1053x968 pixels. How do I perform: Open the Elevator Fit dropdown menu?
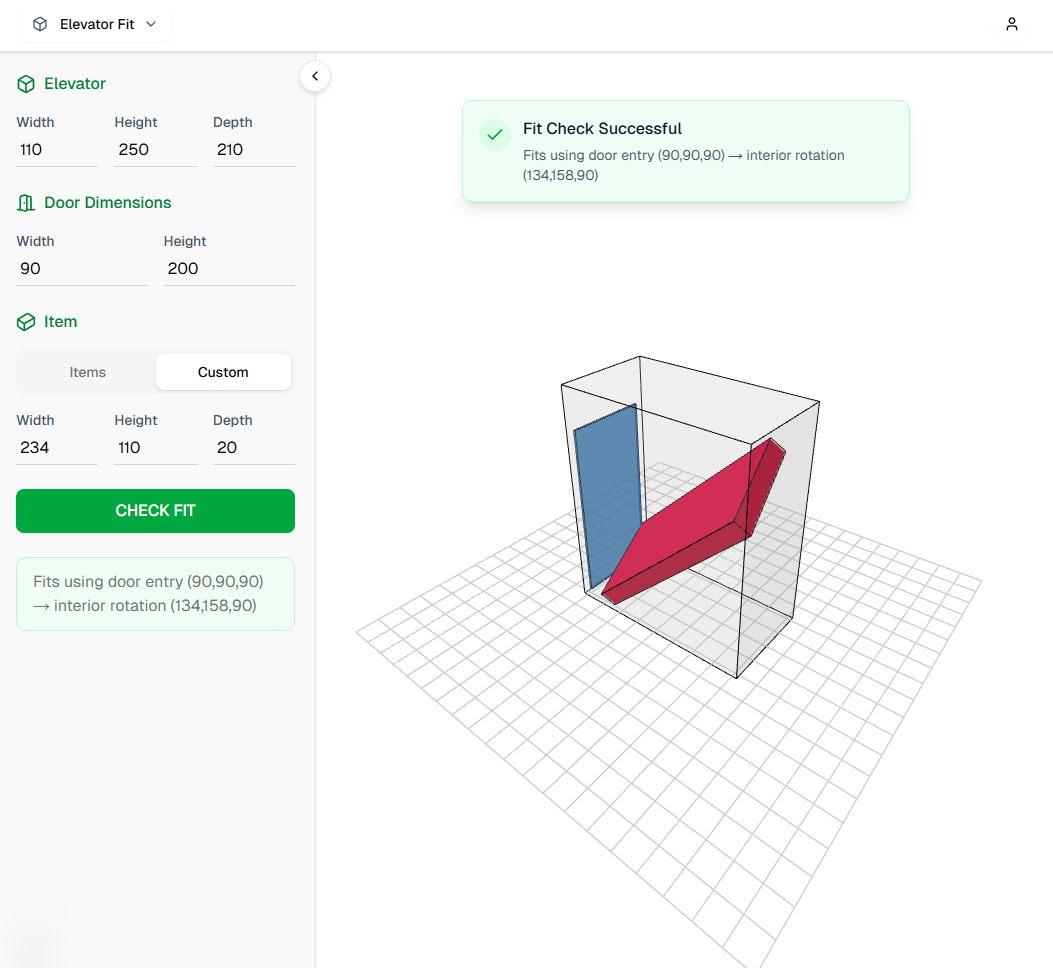click(96, 24)
